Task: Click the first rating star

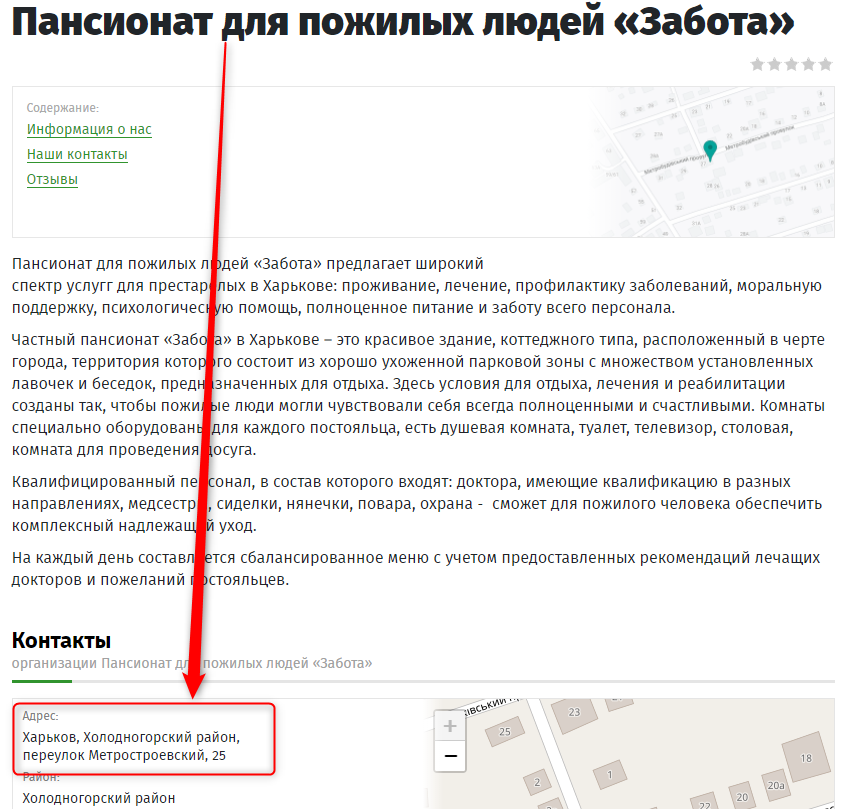Action: 758,64
